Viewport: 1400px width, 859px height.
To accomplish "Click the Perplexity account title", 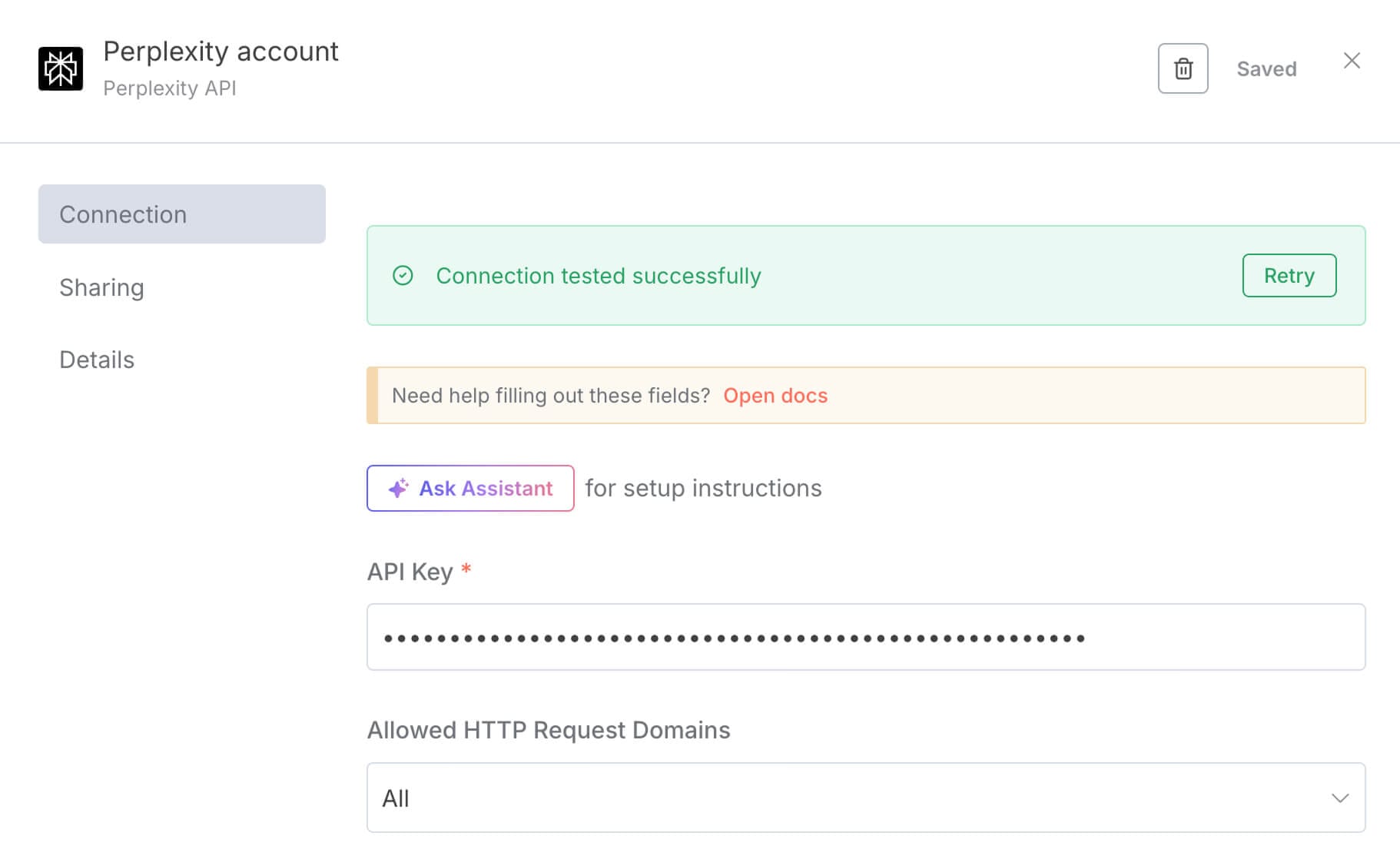I will click(221, 51).
